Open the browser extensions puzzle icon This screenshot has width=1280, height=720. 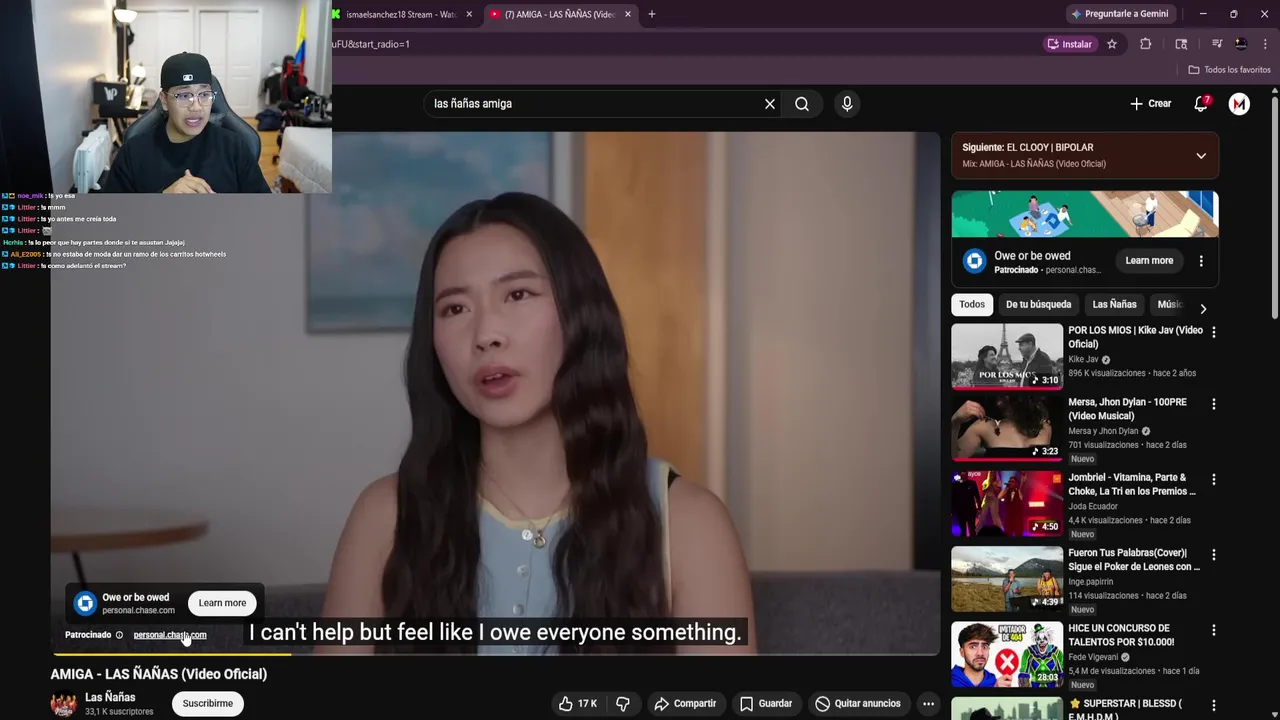pyautogui.click(x=1146, y=44)
